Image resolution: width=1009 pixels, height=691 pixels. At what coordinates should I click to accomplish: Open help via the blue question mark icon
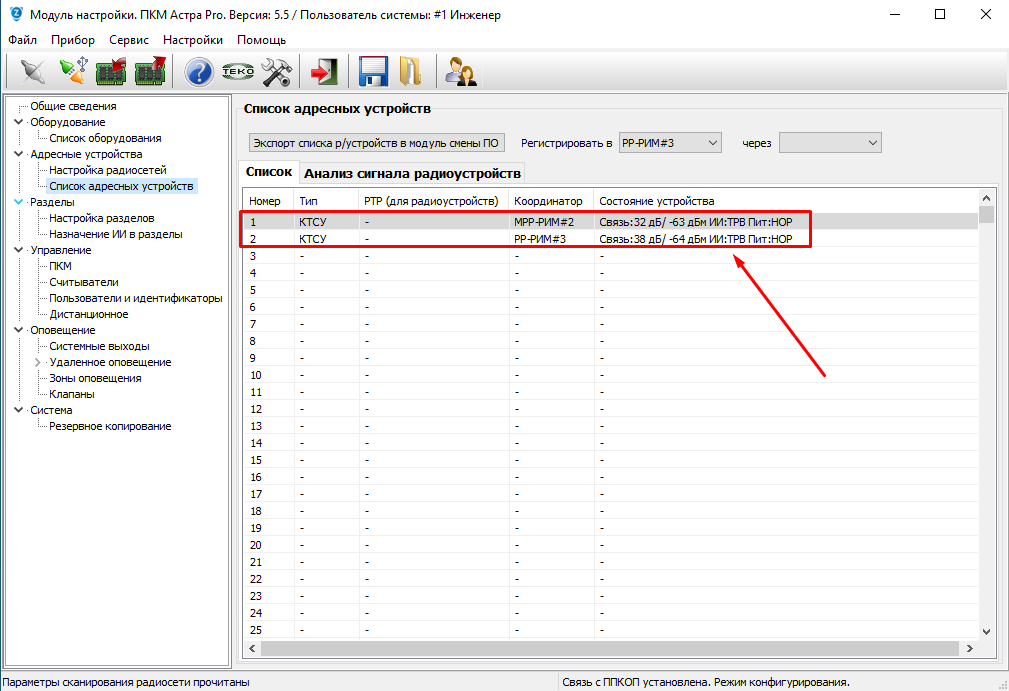tap(199, 72)
